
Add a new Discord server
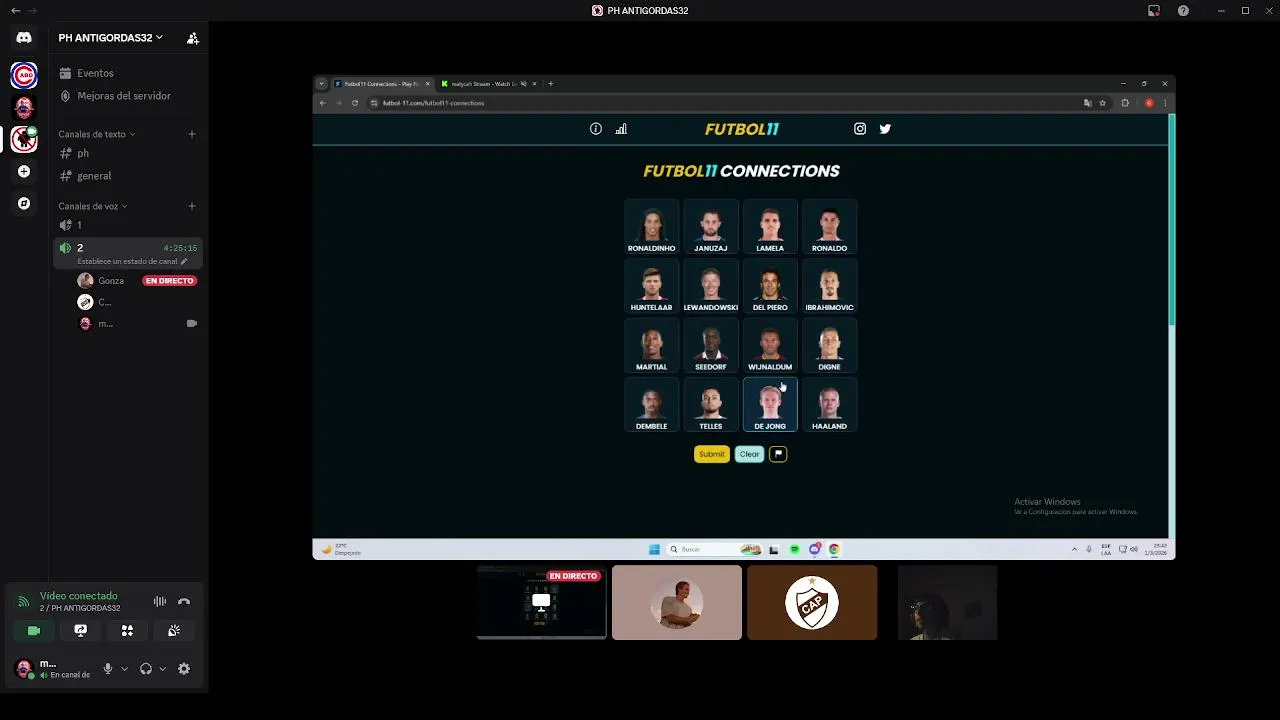[24, 171]
